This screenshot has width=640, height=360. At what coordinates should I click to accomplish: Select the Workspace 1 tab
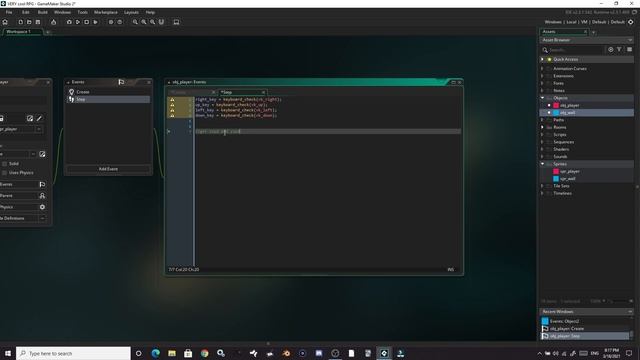22,31
